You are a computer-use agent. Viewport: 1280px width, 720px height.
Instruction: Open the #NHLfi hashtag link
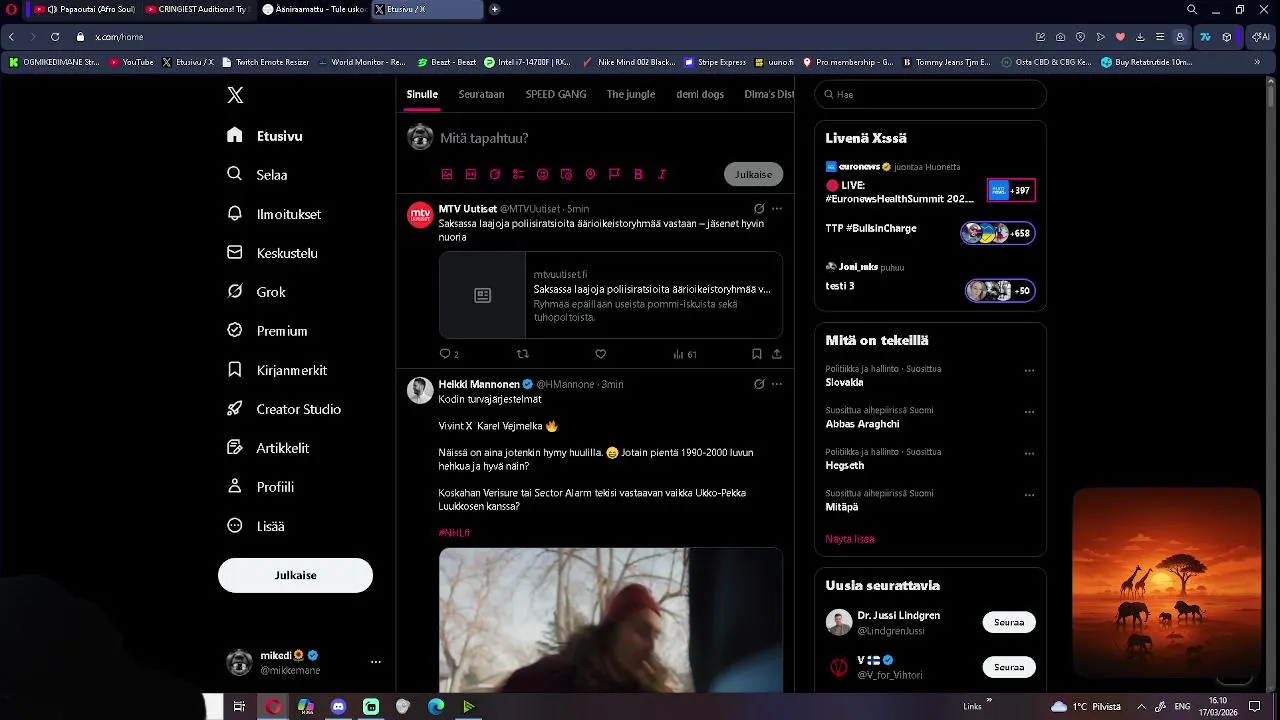454,533
